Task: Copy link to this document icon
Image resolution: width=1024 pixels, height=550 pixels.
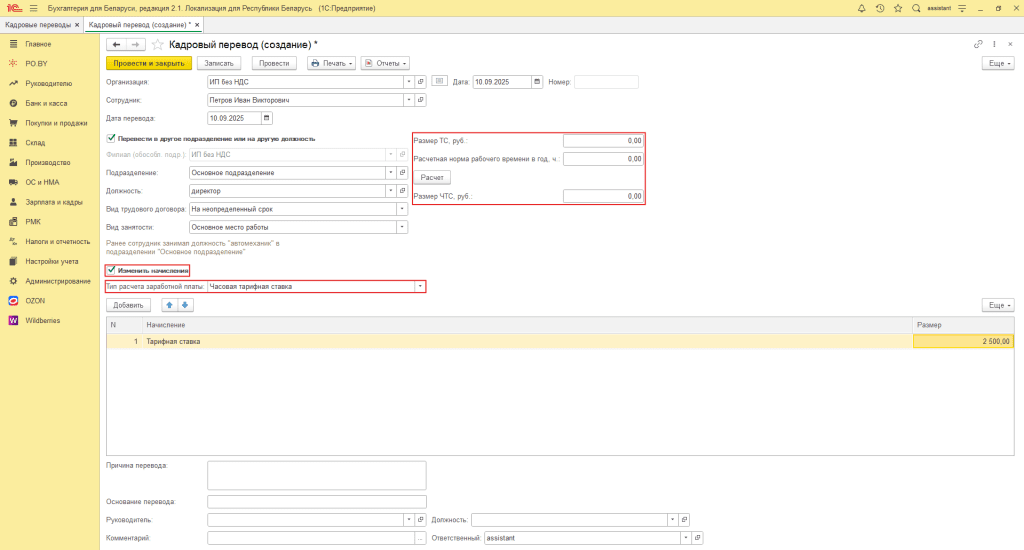Action: click(978, 44)
